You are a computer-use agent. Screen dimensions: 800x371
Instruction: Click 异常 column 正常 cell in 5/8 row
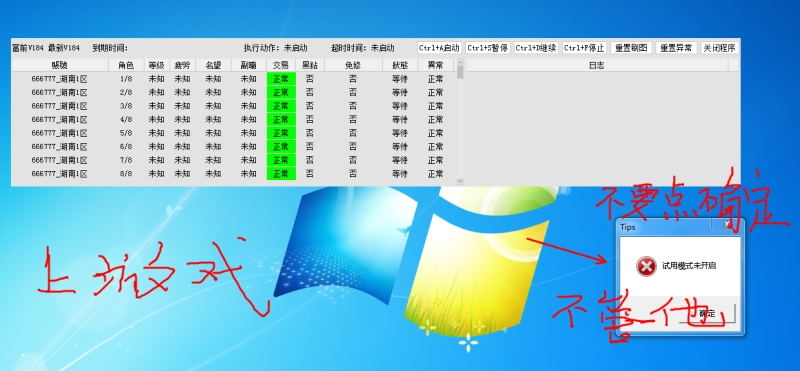pyautogui.click(x=435, y=133)
